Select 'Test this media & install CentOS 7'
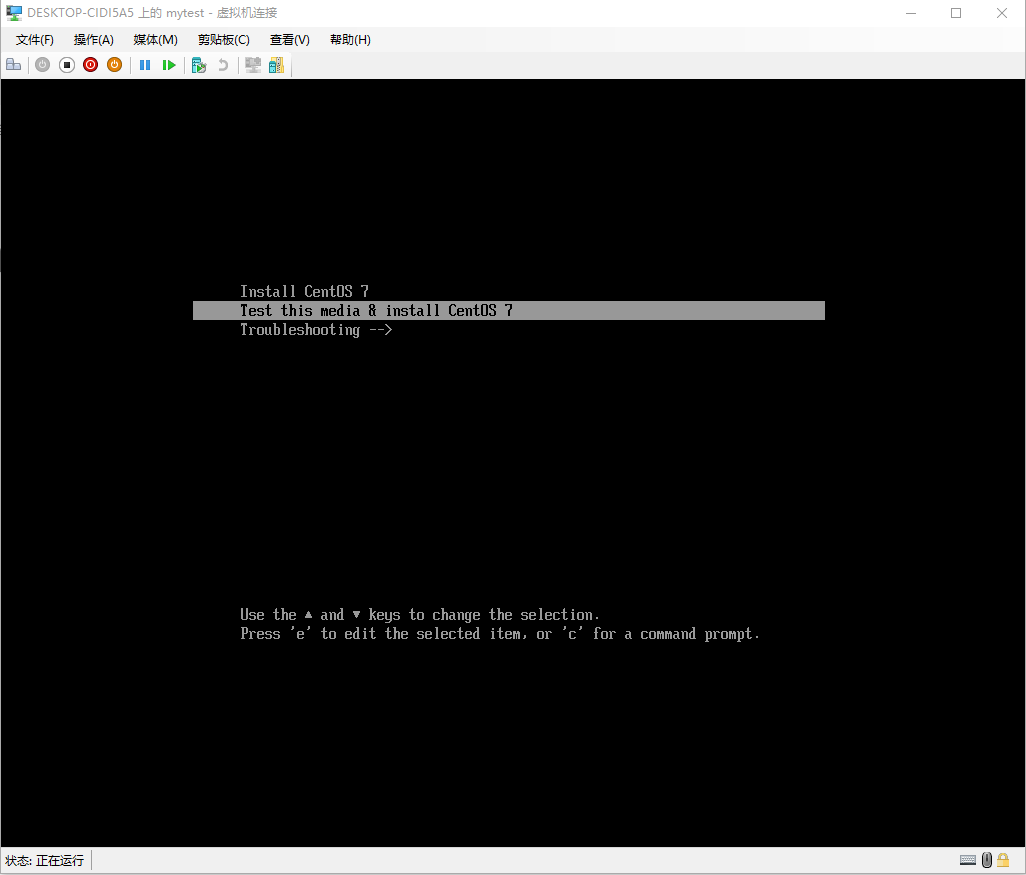The height and width of the screenshot is (875, 1026). click(x=508, y=310)
